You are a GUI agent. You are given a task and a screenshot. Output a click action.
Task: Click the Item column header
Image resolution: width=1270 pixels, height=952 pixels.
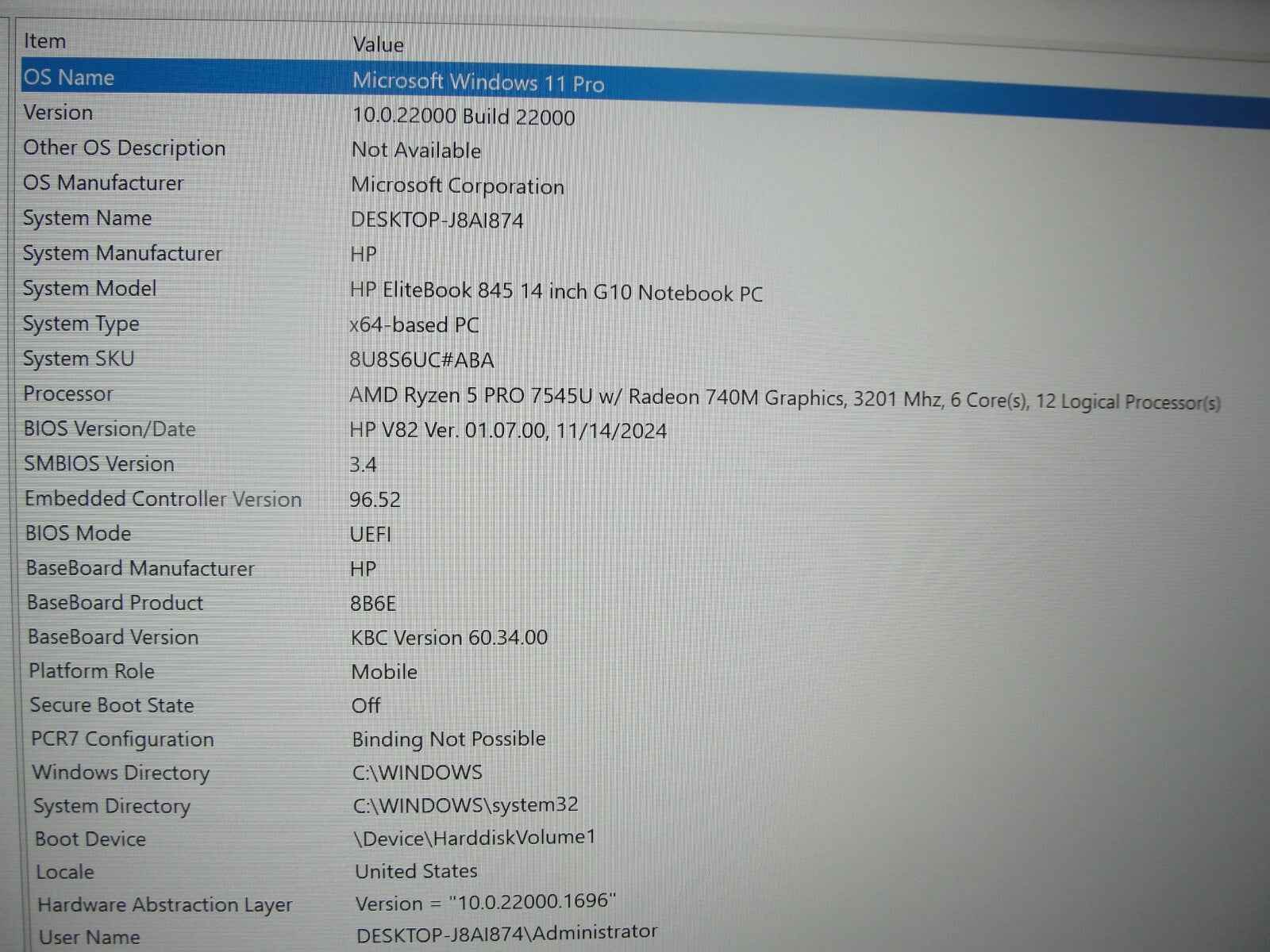[x=45, y=41]
